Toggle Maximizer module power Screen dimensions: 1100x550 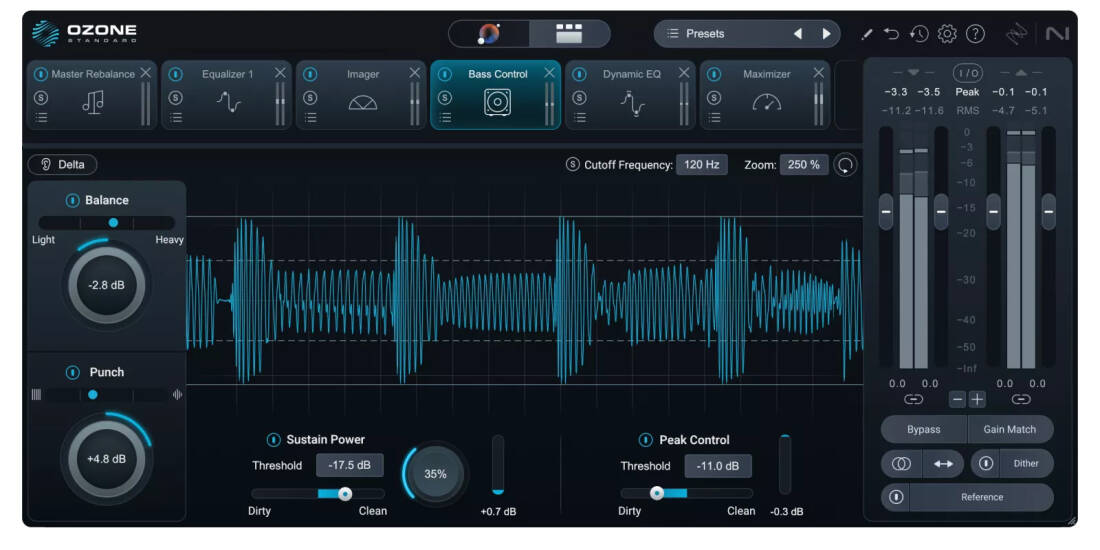tap(714, 74)
